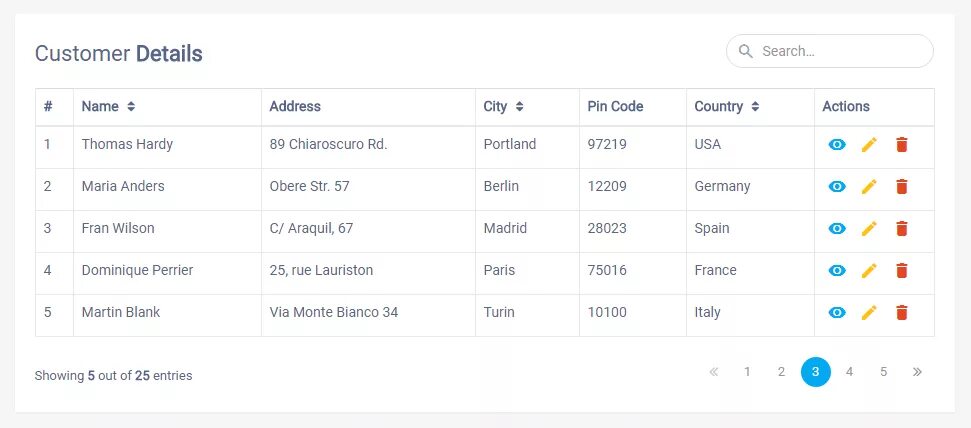This screenshot has height=428, width=971.
Task: View Thomas Hardy's details via eye icon
Action: [x=837, y=145]
